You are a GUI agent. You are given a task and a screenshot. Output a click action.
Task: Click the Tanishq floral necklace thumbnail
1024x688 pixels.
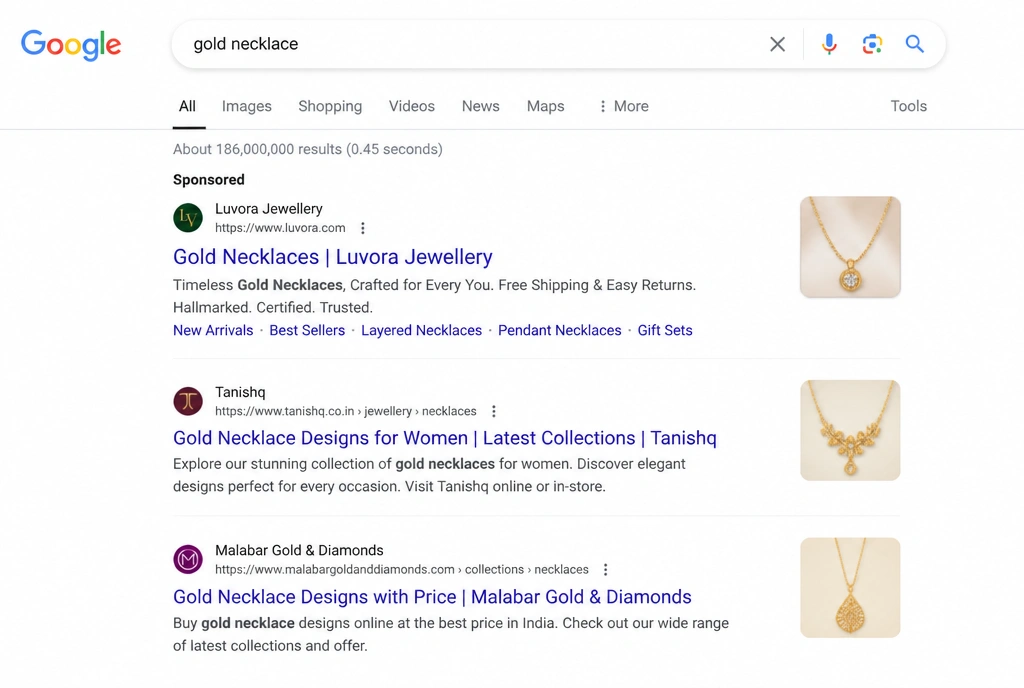point(850,430)
